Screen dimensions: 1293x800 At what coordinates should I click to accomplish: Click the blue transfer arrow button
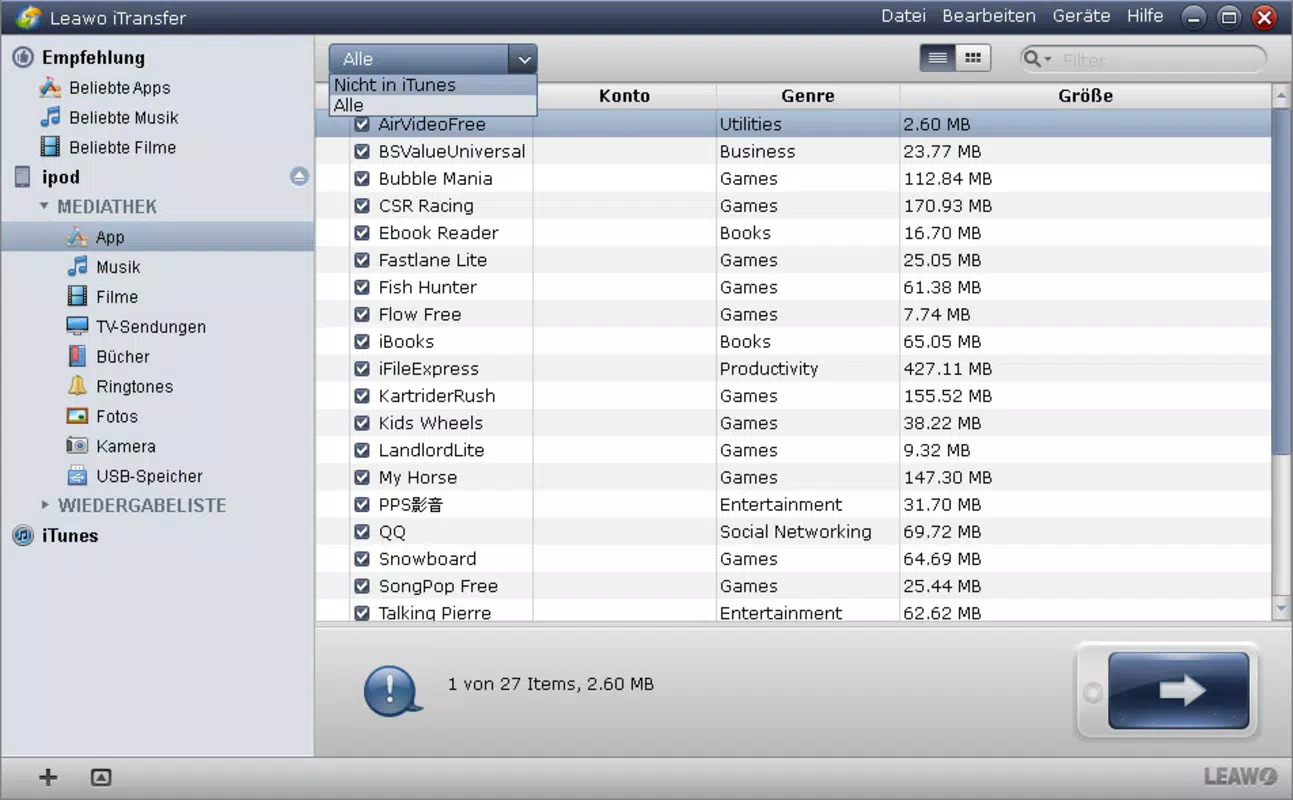point(1179,691)
